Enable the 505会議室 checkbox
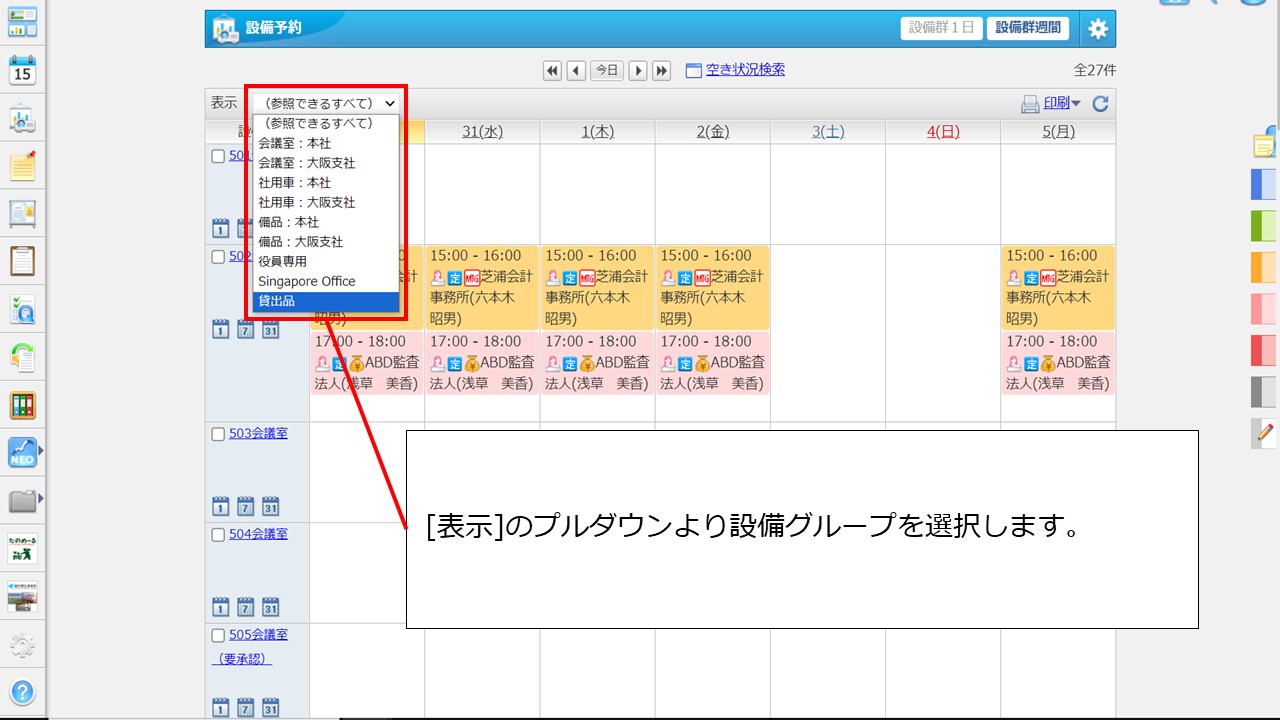Image resolution: width=1280 pixels, height=720 pixels. (x=218, y=635)
